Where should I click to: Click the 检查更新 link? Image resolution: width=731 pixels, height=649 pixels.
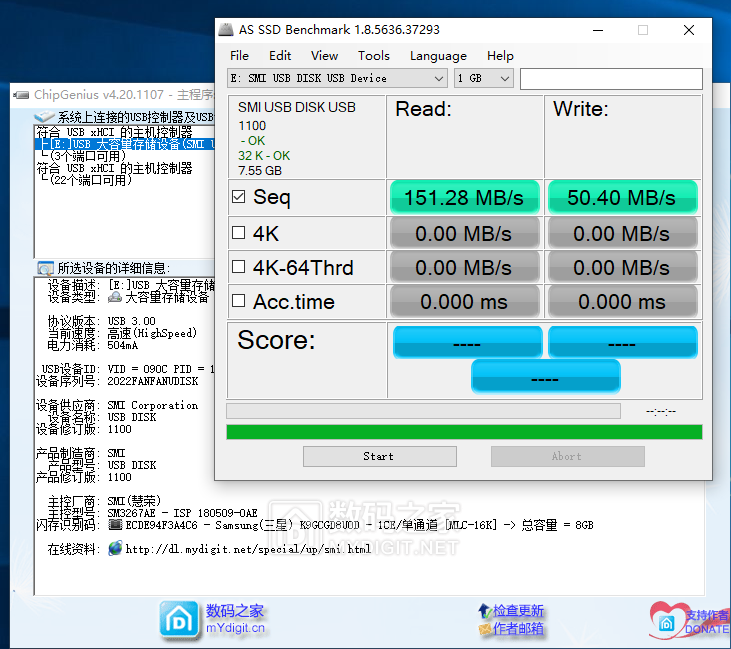click(x=518, y=610)
